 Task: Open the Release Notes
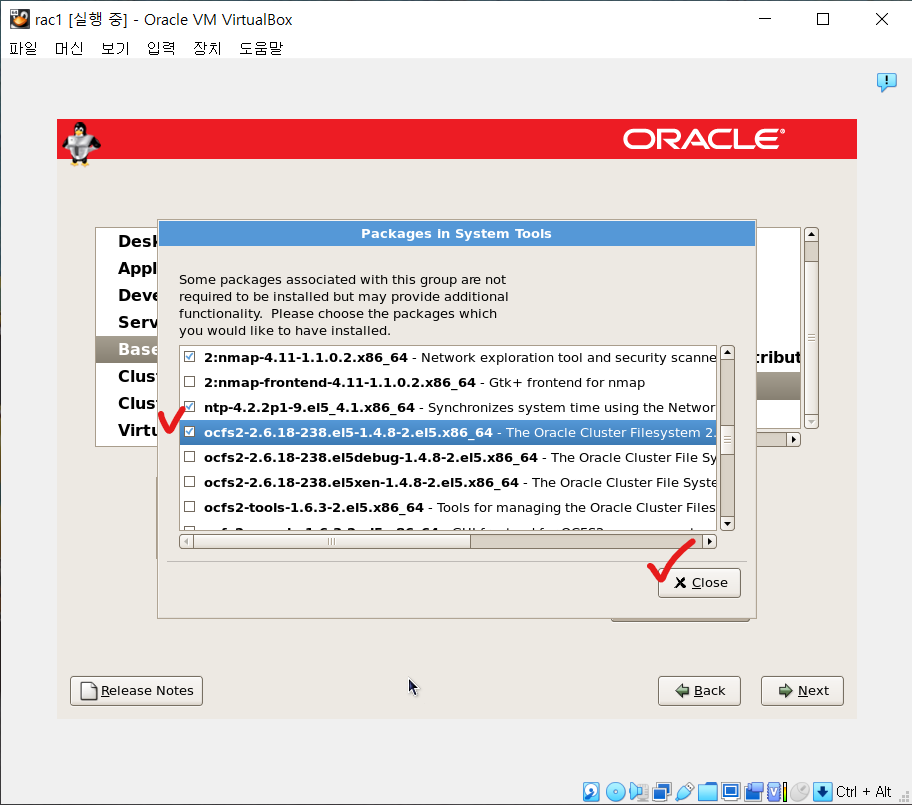[x=137, y=691]
